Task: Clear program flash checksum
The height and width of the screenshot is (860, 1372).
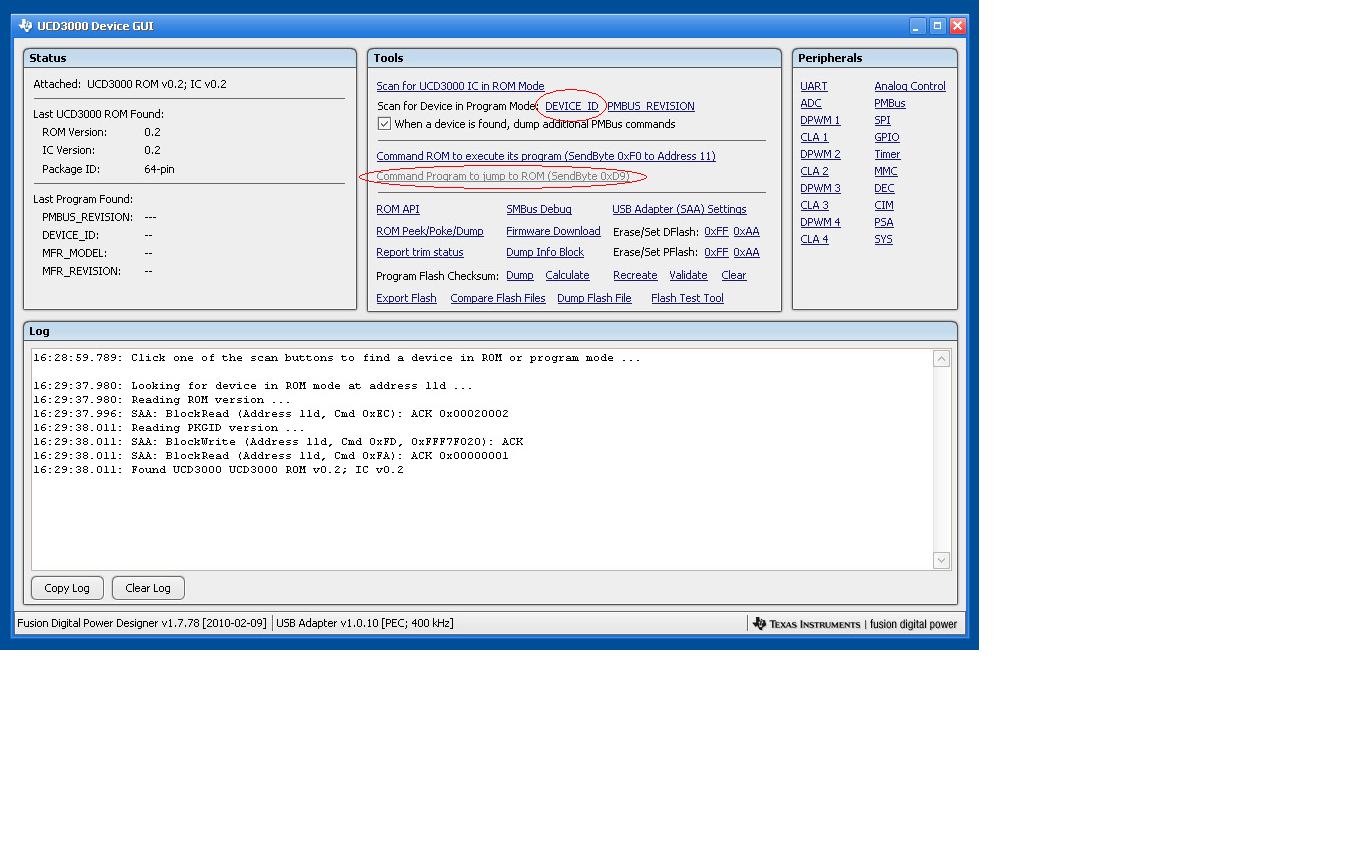Action: point(733,275)
